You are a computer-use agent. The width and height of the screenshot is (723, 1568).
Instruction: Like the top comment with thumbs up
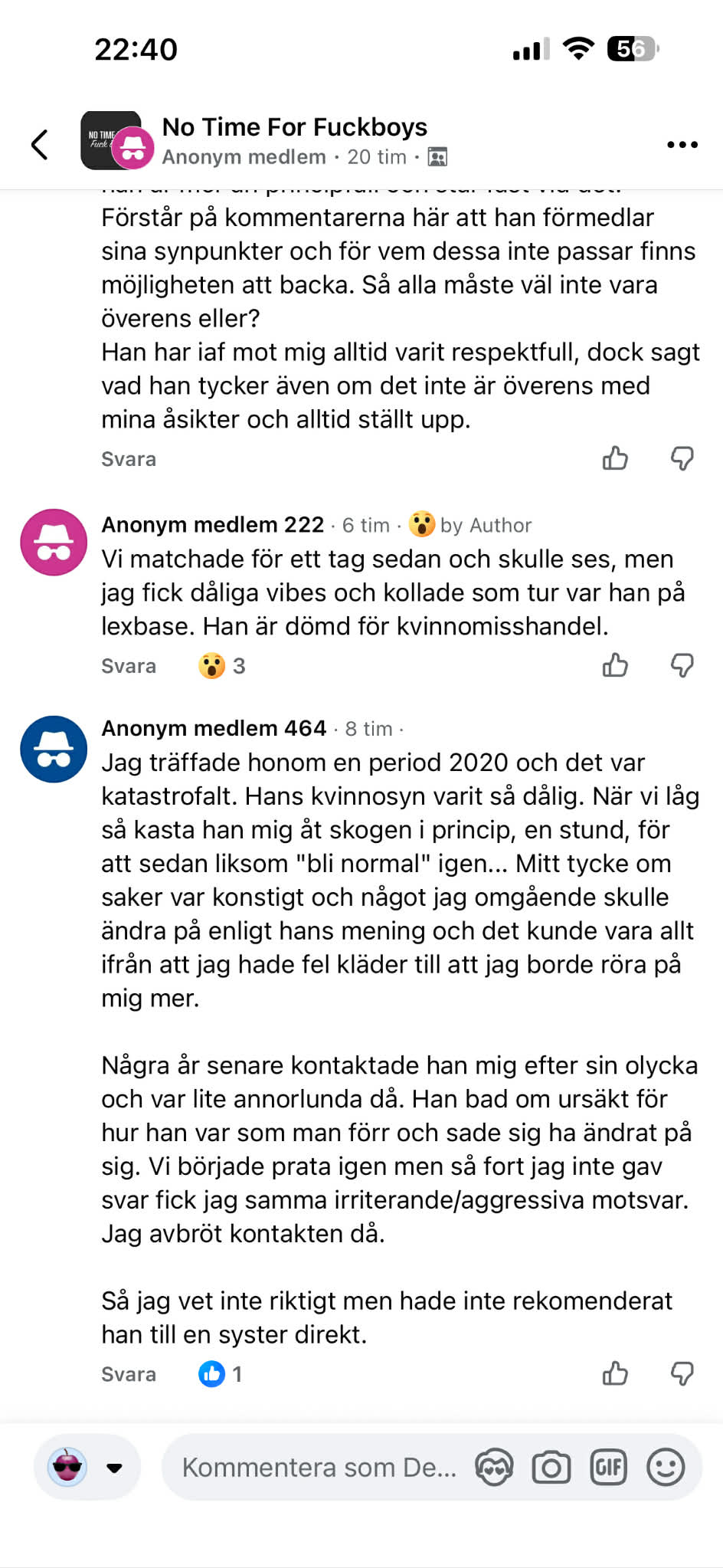(615, 458)
